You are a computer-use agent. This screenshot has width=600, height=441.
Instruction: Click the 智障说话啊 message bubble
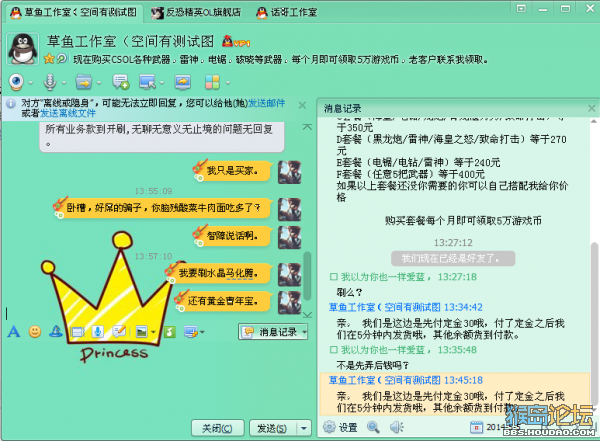[233, 236]
